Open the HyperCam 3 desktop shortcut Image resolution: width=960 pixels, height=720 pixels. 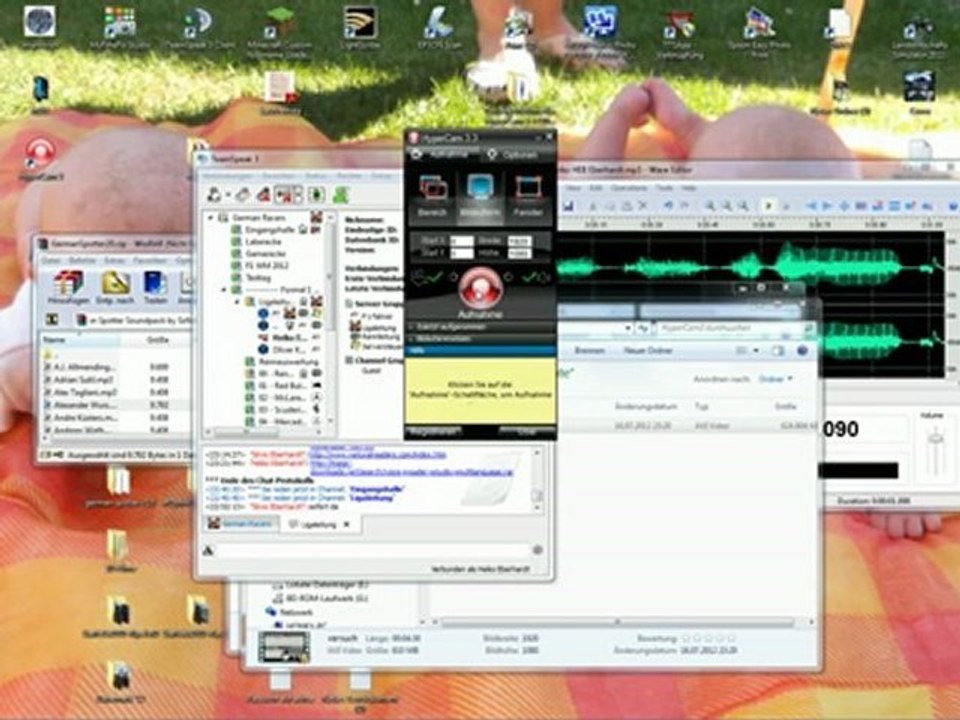point(40,158)
